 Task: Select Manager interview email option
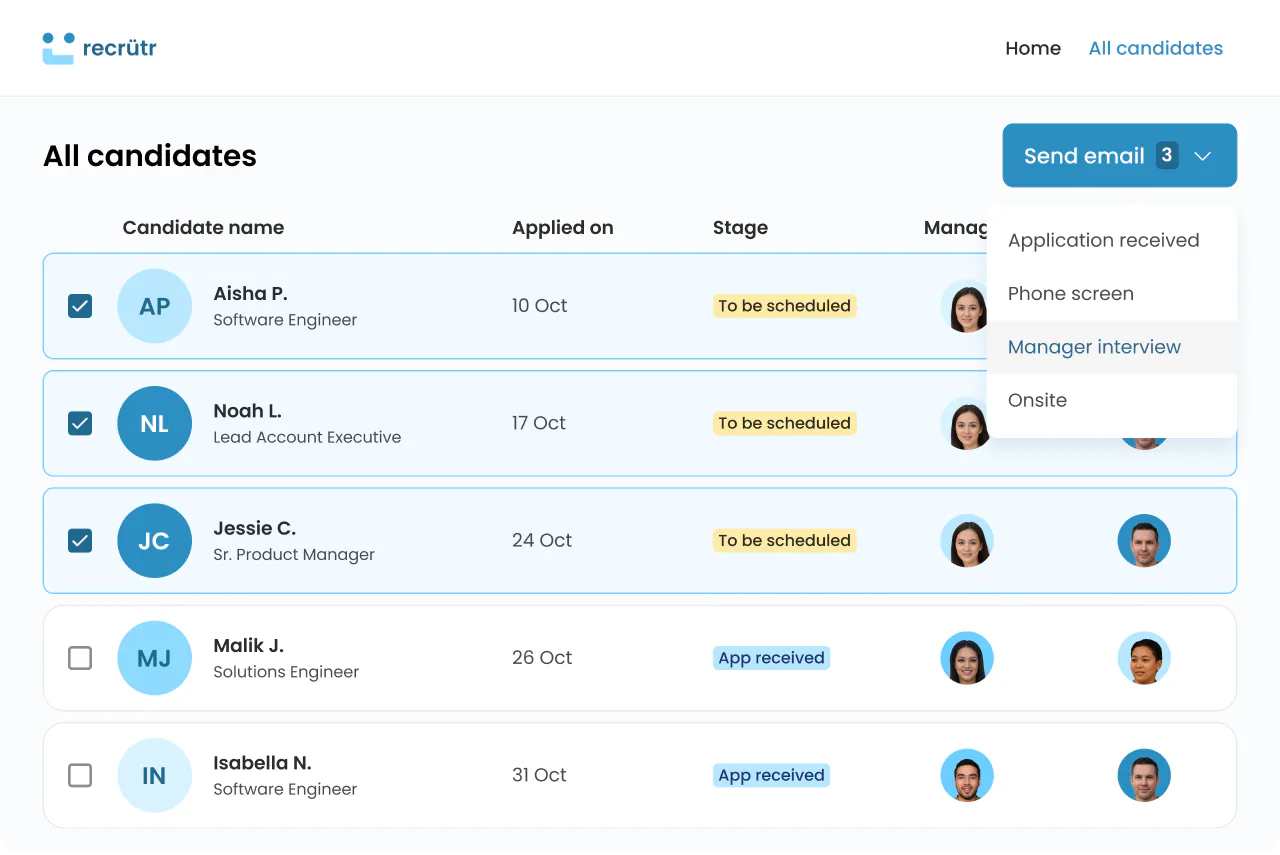tap(1112, 347)
